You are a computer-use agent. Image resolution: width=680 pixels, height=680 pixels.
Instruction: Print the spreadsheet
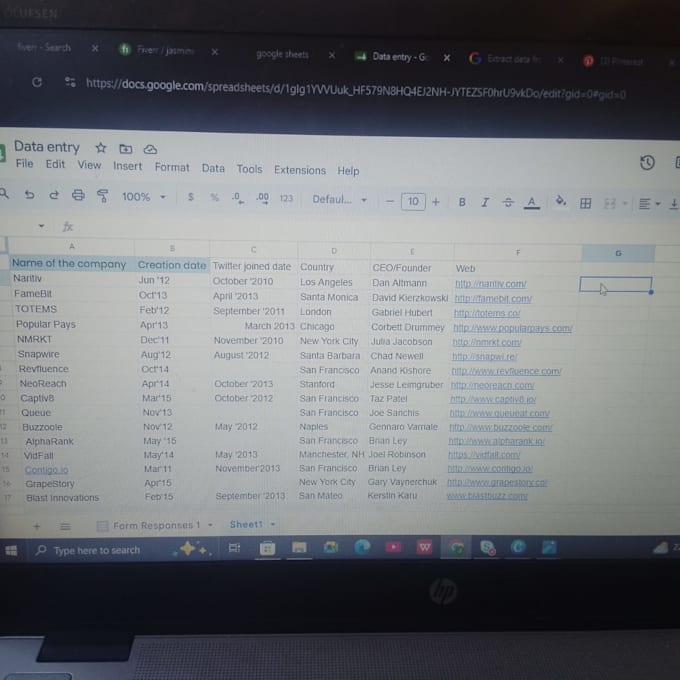(x=78, y=196)
